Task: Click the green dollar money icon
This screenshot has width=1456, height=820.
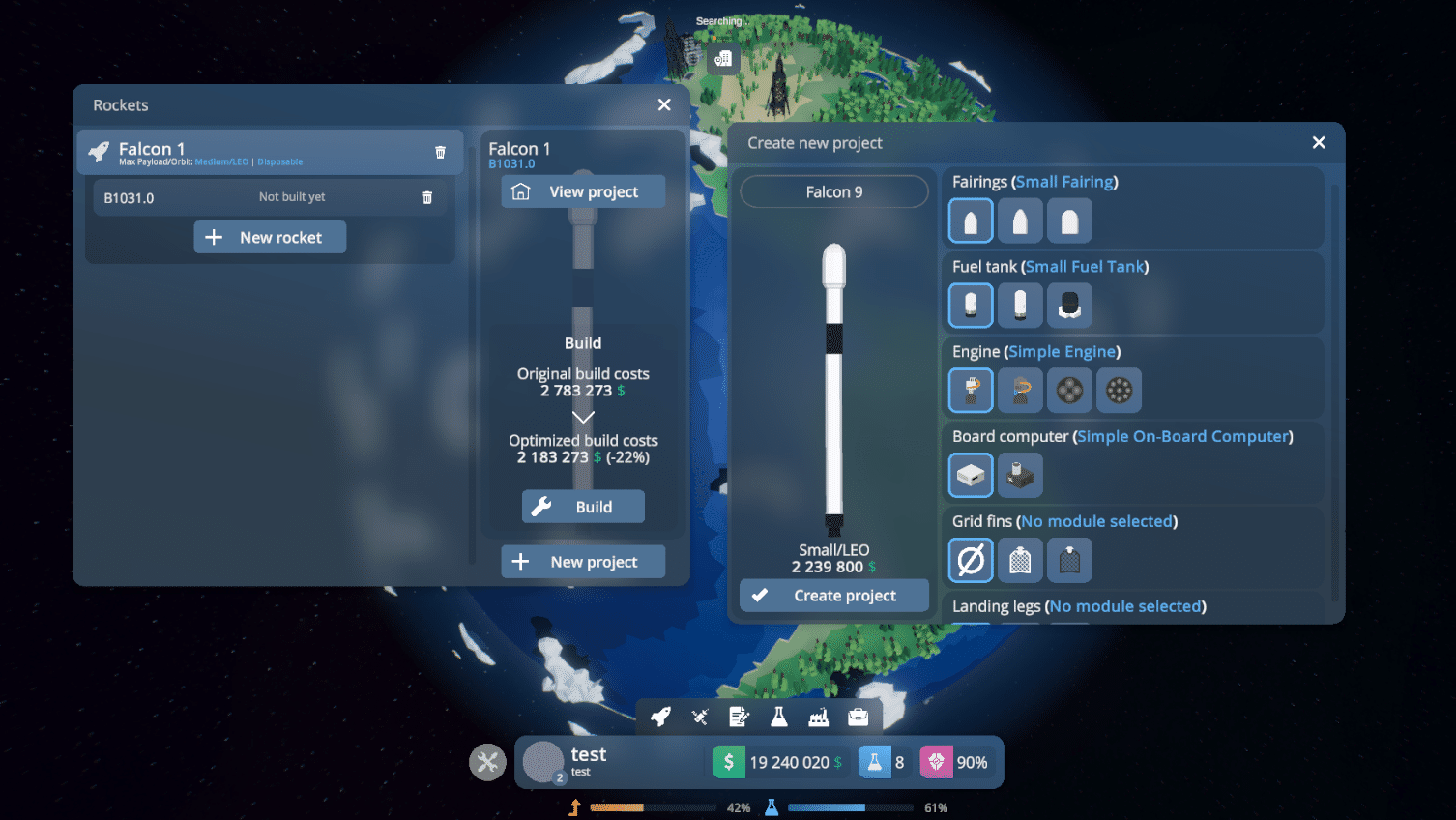Action: tap(729, 762)
